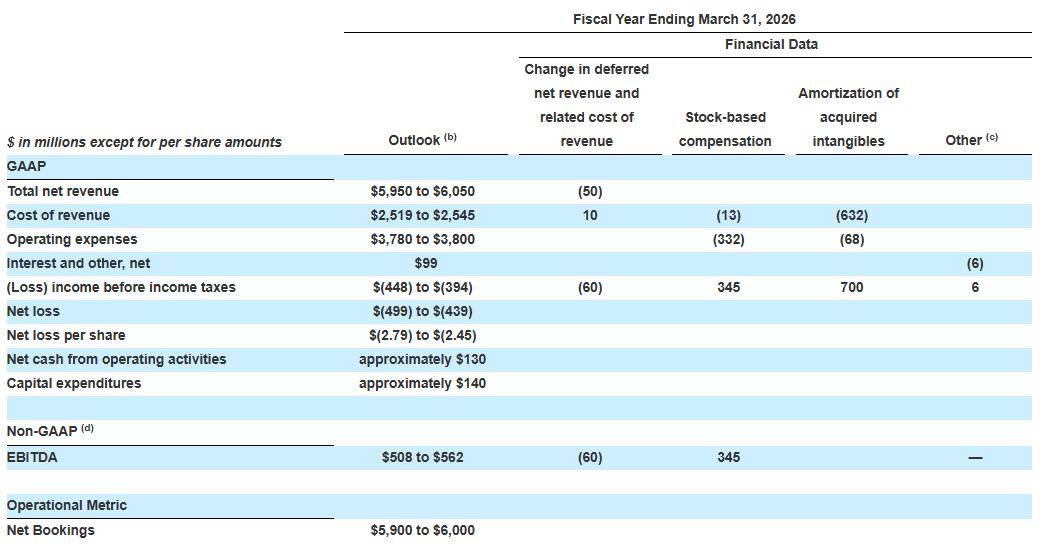Select the Operating expenses row label
The height and width of the screenshot is (556, 1049).
(72, 240)
